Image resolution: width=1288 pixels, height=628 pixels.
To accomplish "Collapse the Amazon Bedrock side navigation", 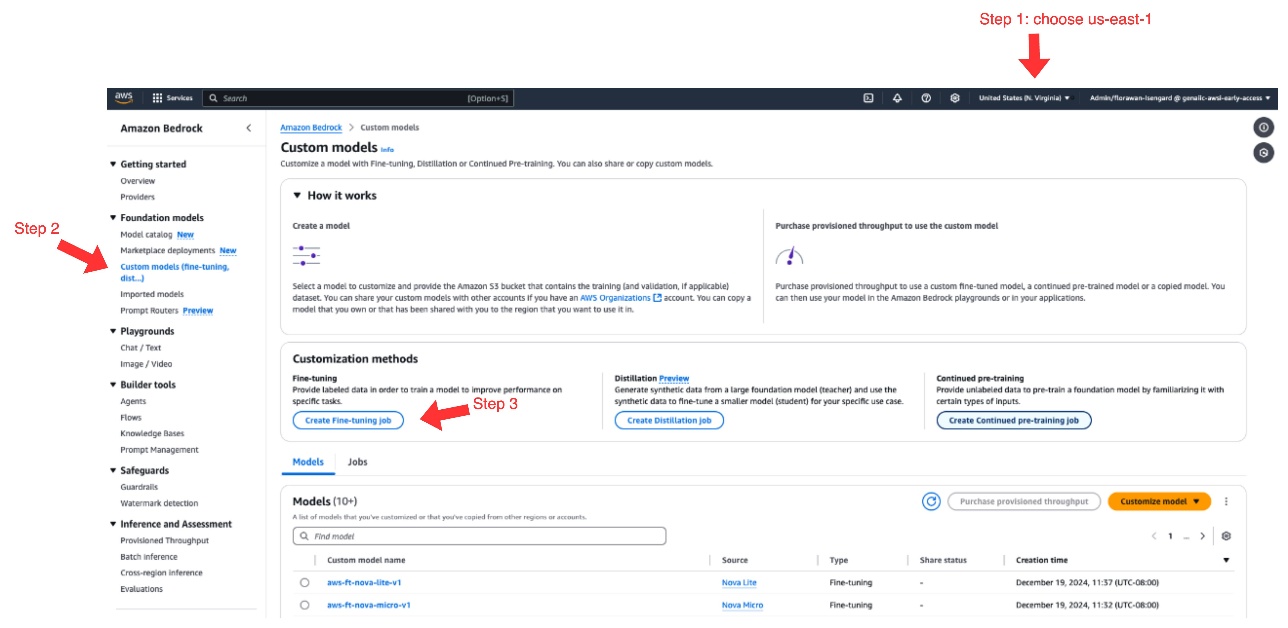I will pos(249,128).
